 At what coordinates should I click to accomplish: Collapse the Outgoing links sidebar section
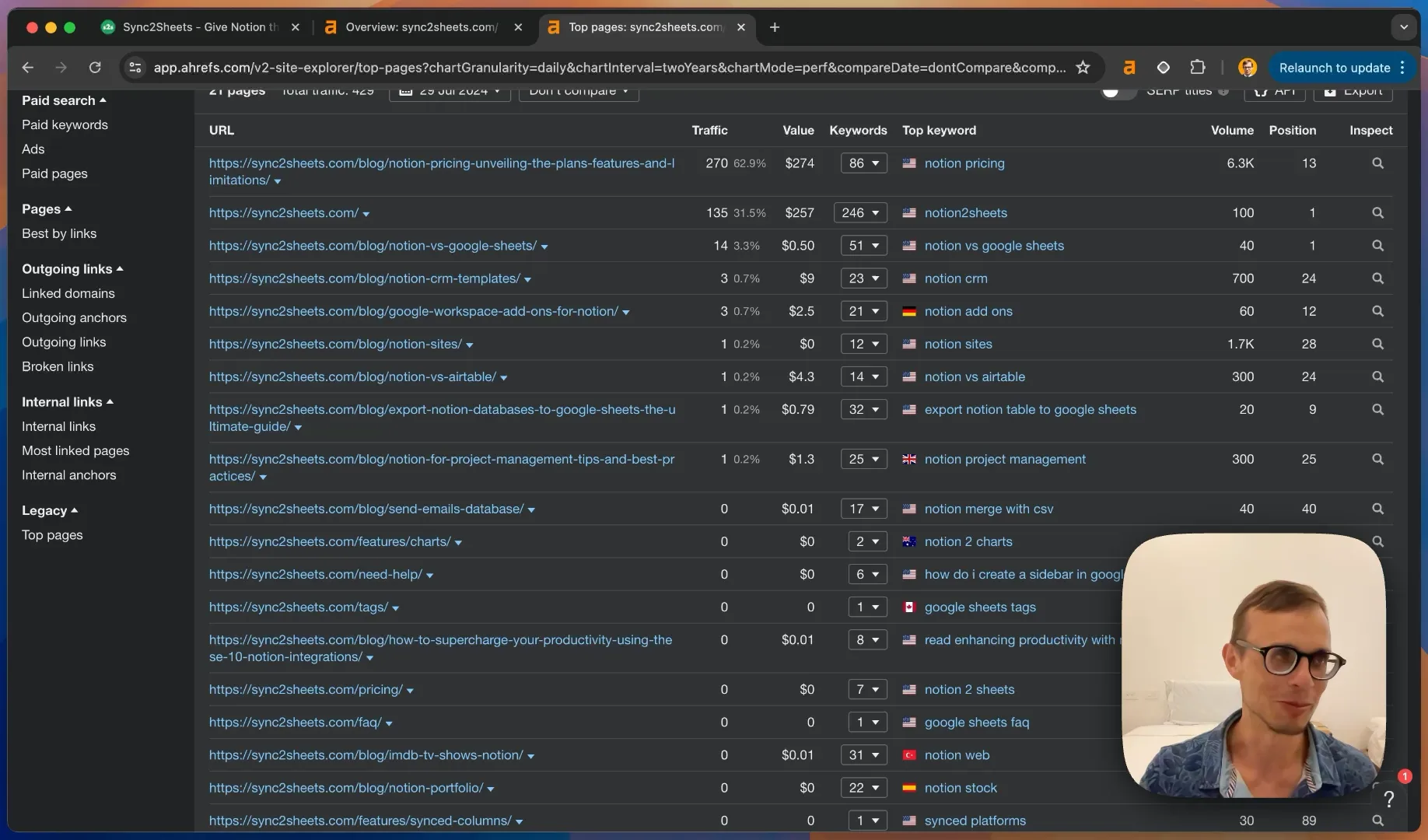pos(72,269)
